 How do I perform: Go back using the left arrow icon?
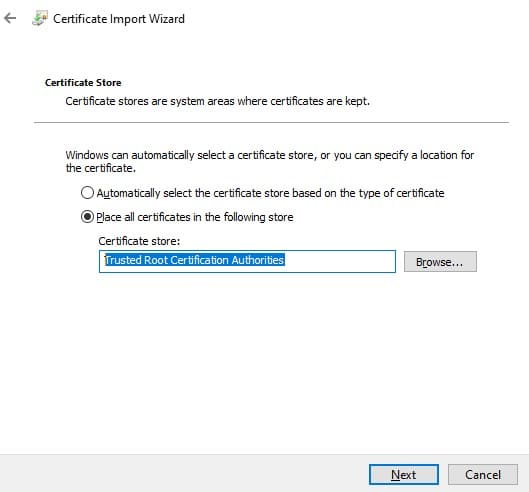point(10,18)
